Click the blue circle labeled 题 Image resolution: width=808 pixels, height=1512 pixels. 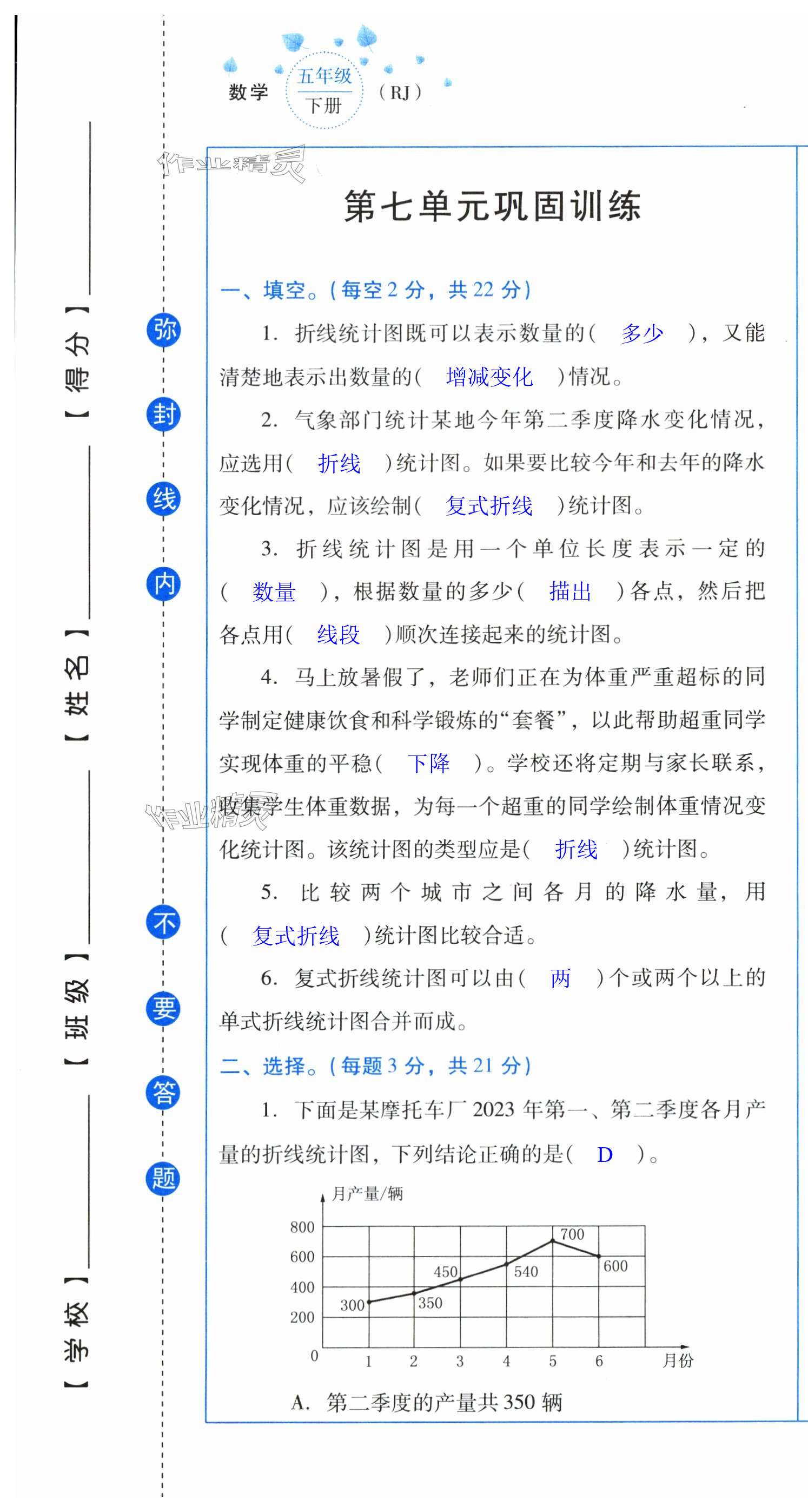tap(163, 1178)
